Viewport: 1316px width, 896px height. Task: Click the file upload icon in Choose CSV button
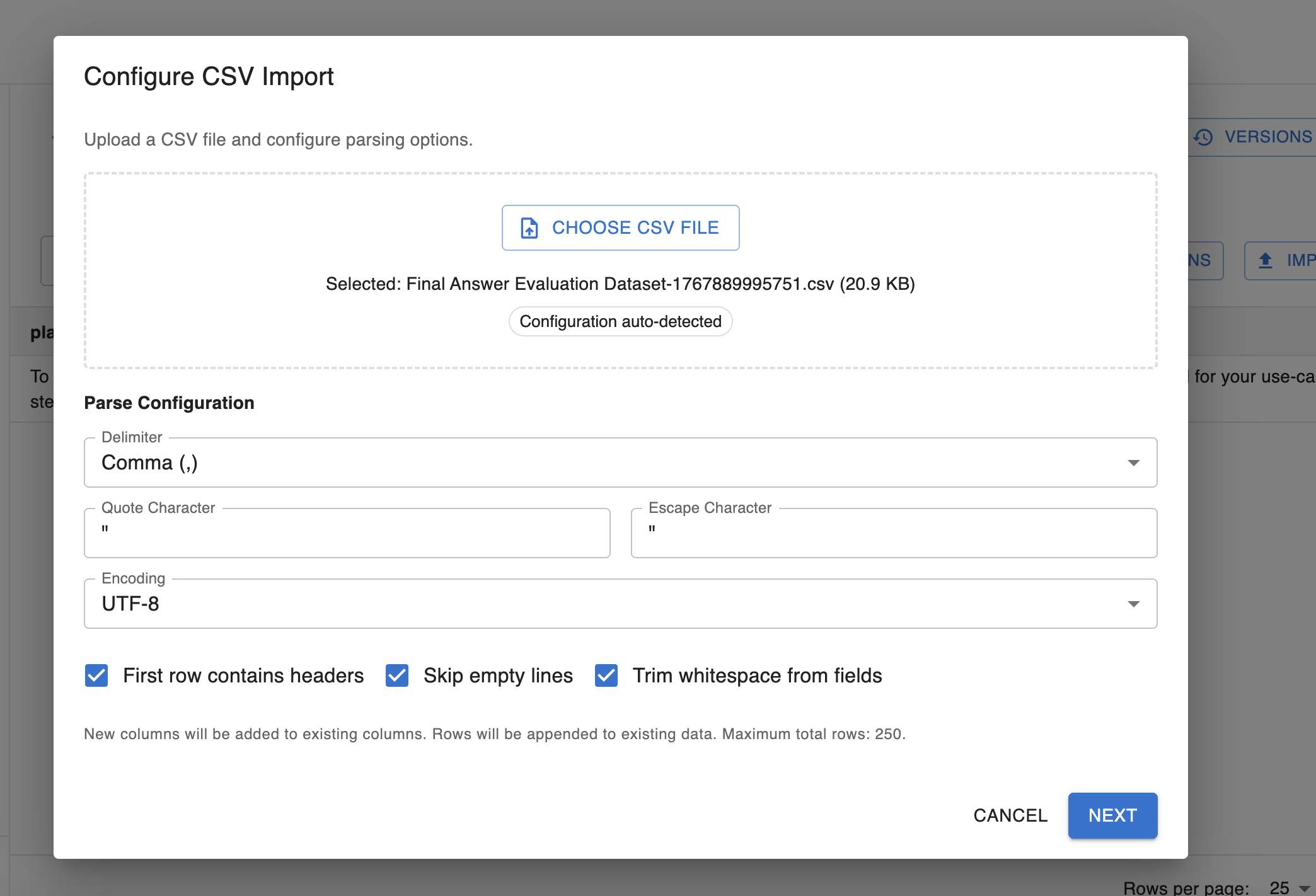(529, 227)
